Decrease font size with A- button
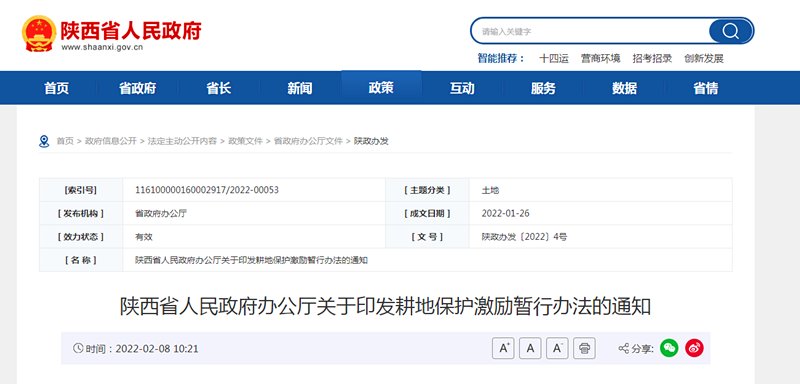This screenshot has height=384, width=800. [x=557, y=348]
